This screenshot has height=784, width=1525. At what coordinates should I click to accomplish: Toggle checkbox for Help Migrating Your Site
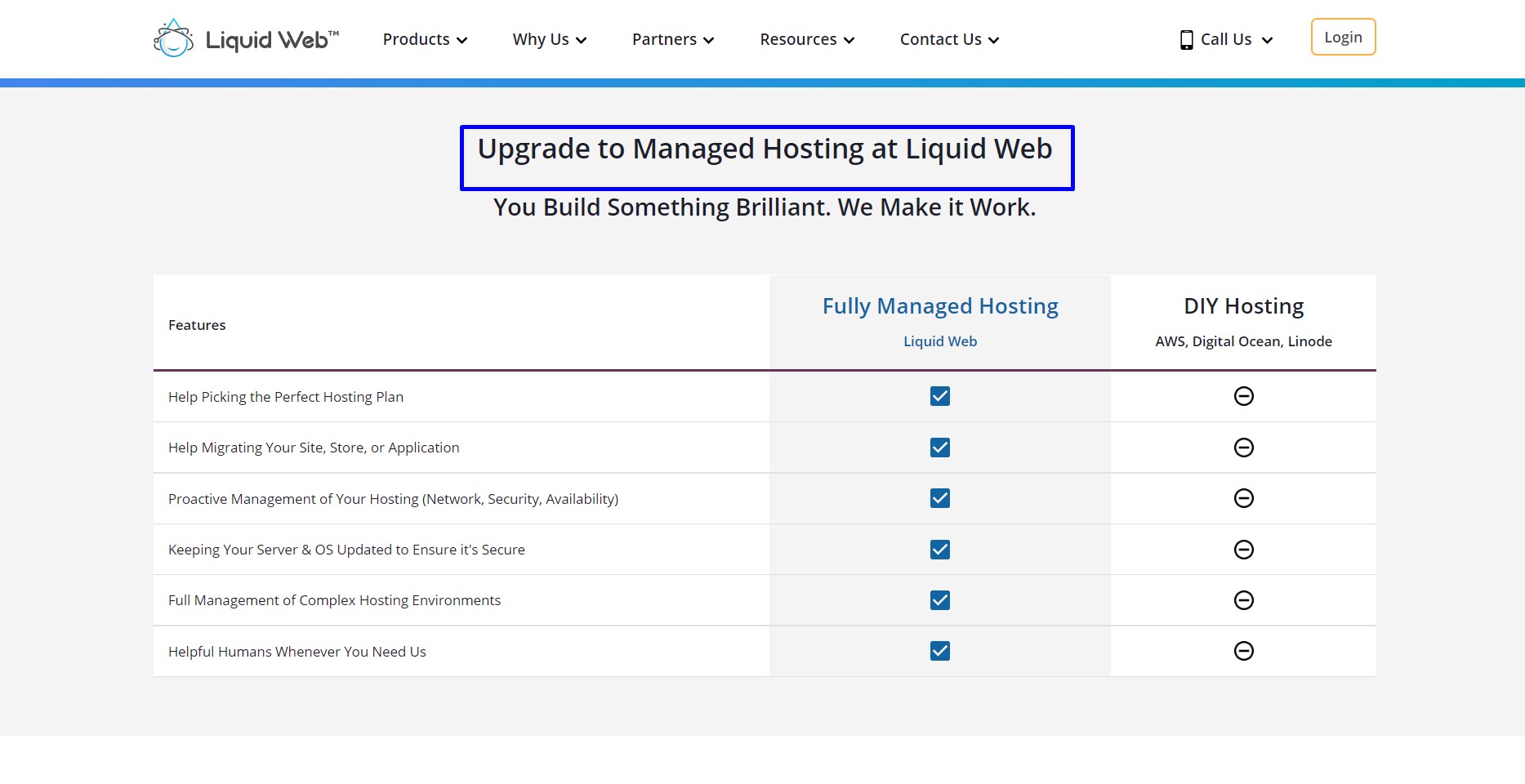[940, 448]
